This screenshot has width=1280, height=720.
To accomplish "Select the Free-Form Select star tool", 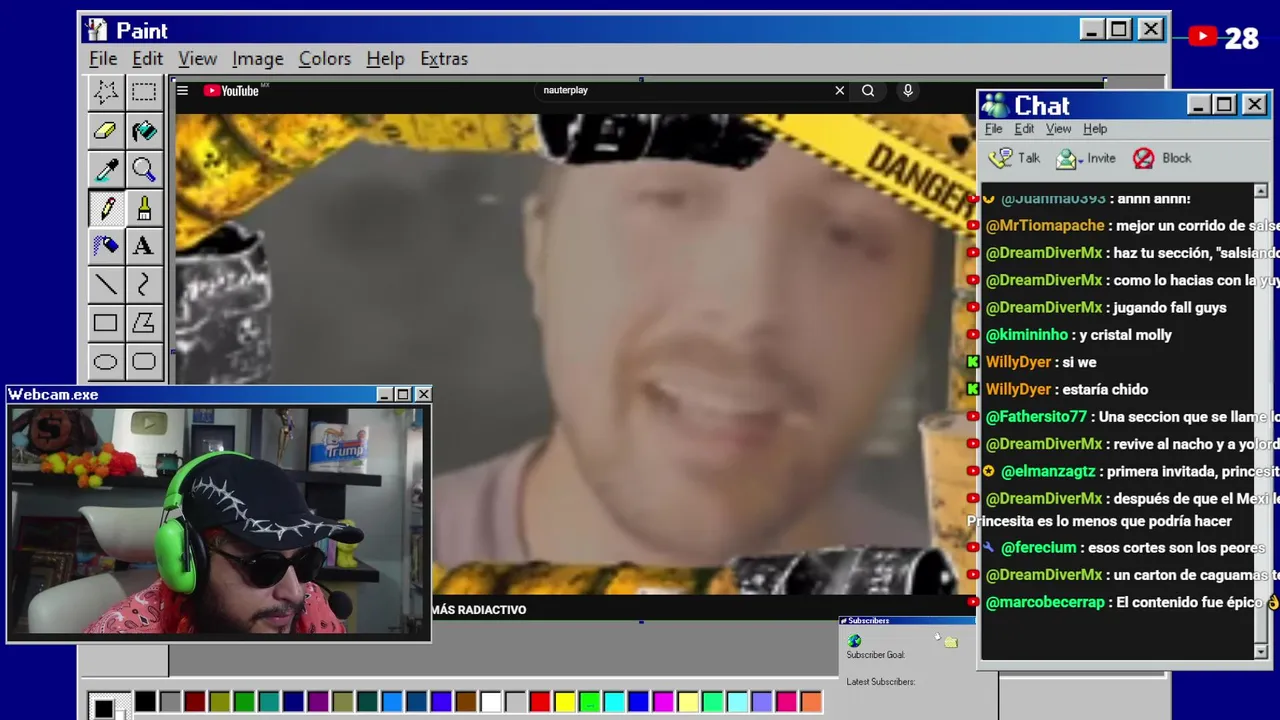I will pyautogui.click(x=105, y=92).
